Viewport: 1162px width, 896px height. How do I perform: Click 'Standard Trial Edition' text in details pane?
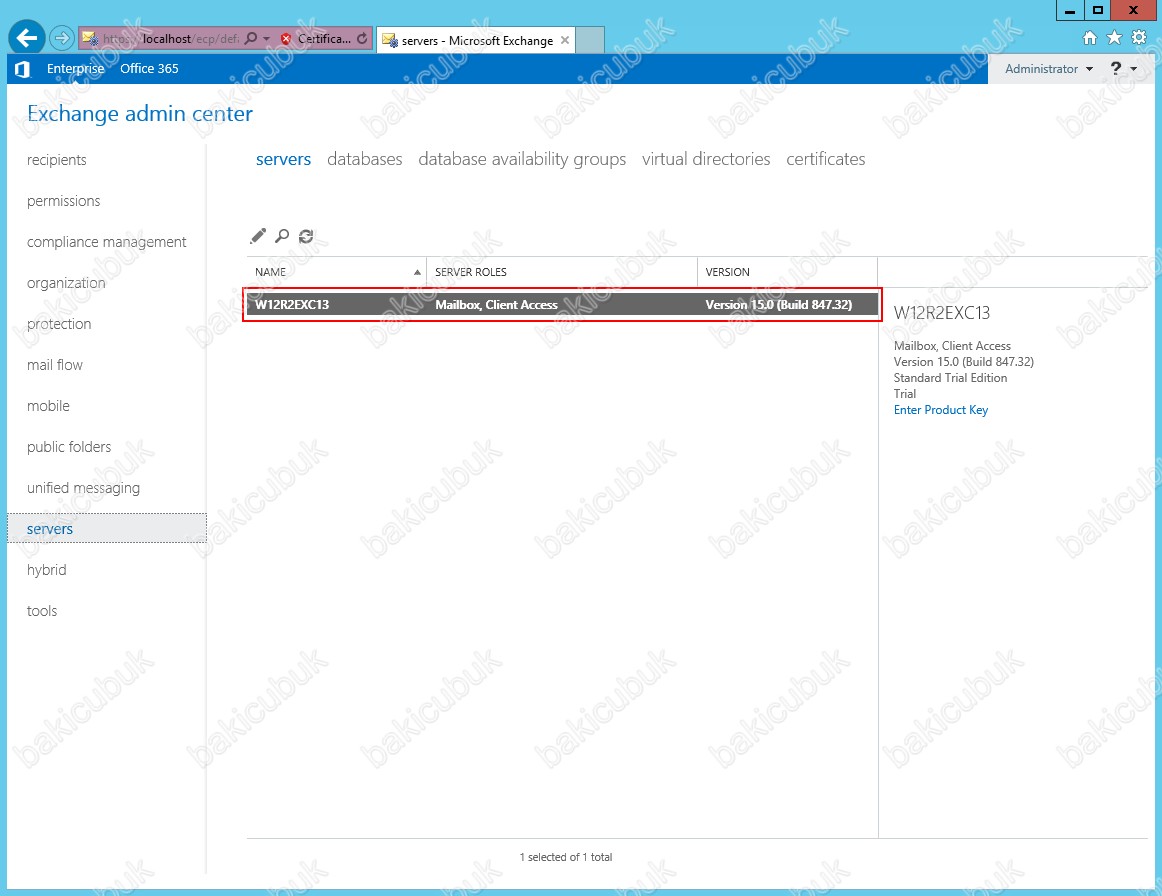[x=950, y=378]
